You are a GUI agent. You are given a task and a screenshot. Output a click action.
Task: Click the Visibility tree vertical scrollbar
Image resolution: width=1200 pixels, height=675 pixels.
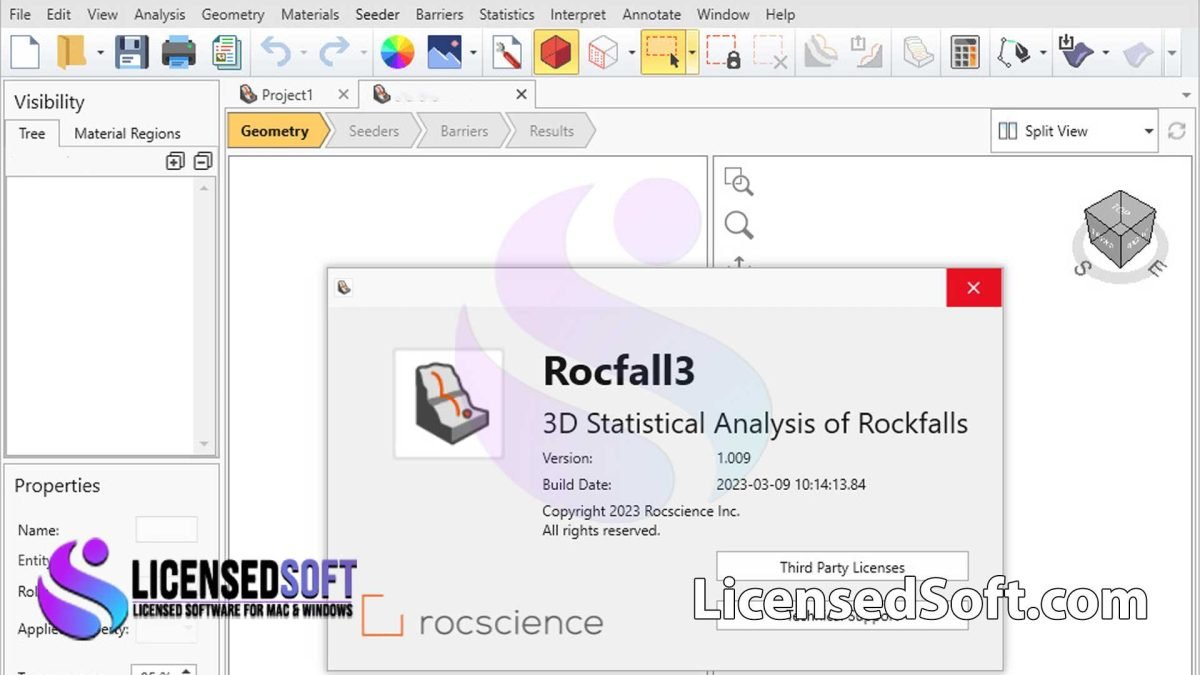pos(204,315)
